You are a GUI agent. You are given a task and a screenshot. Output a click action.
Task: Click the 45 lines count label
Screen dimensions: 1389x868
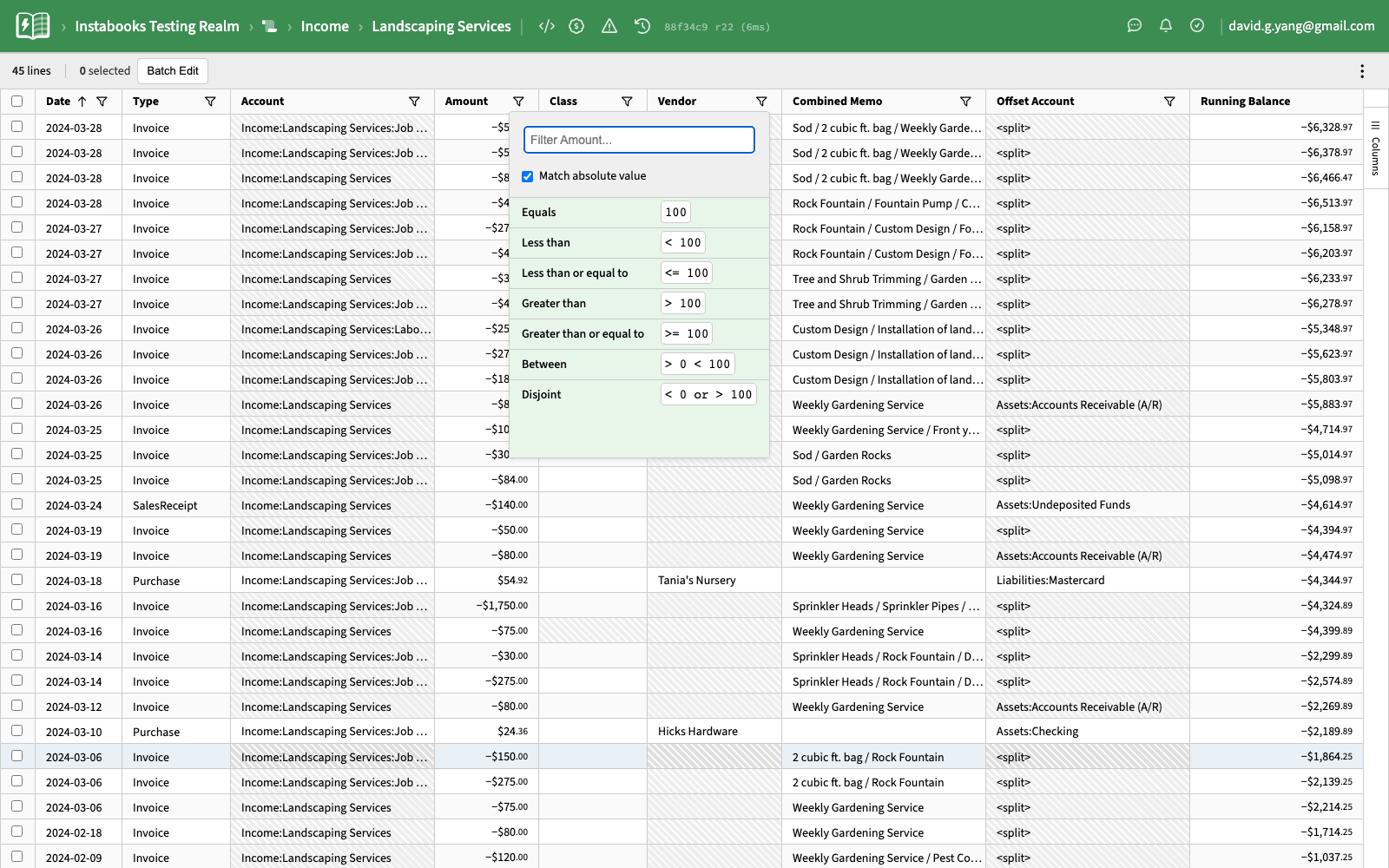tap(31, 71)
